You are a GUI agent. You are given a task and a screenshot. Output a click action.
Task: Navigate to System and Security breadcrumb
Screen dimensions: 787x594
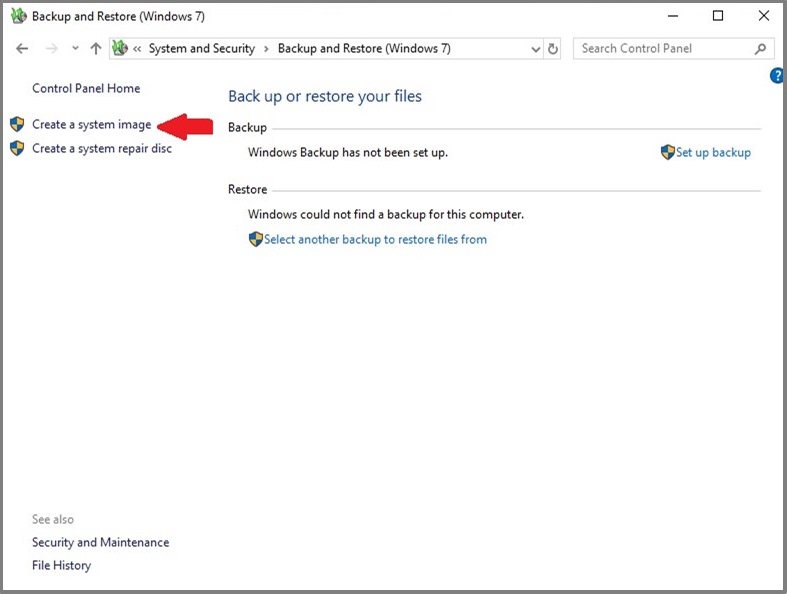pos(201,48)
